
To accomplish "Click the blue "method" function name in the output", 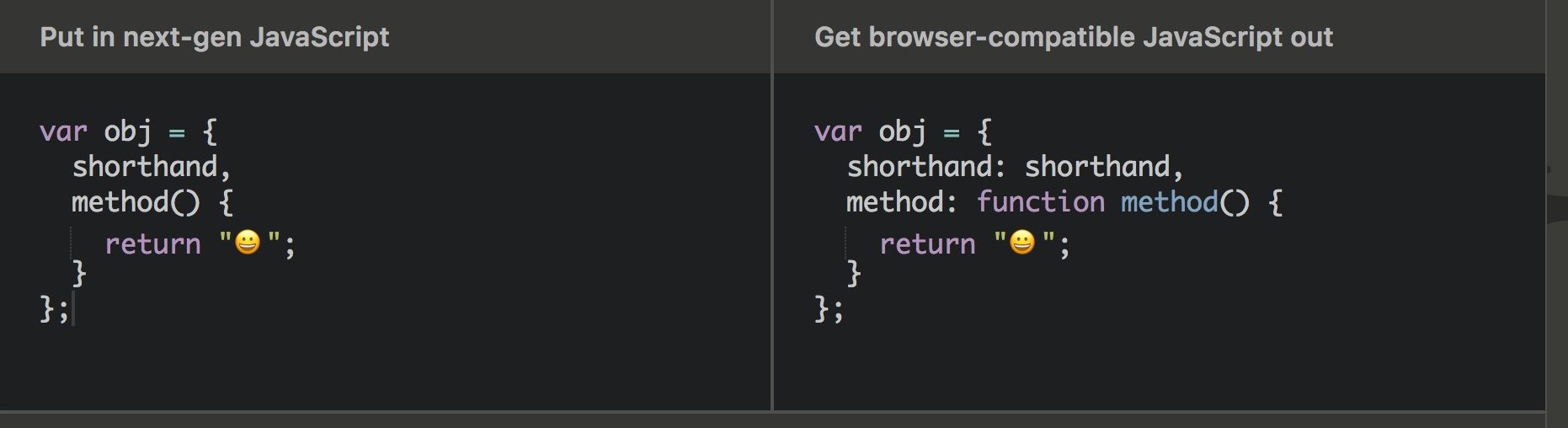I will [x=1169, y=202].
